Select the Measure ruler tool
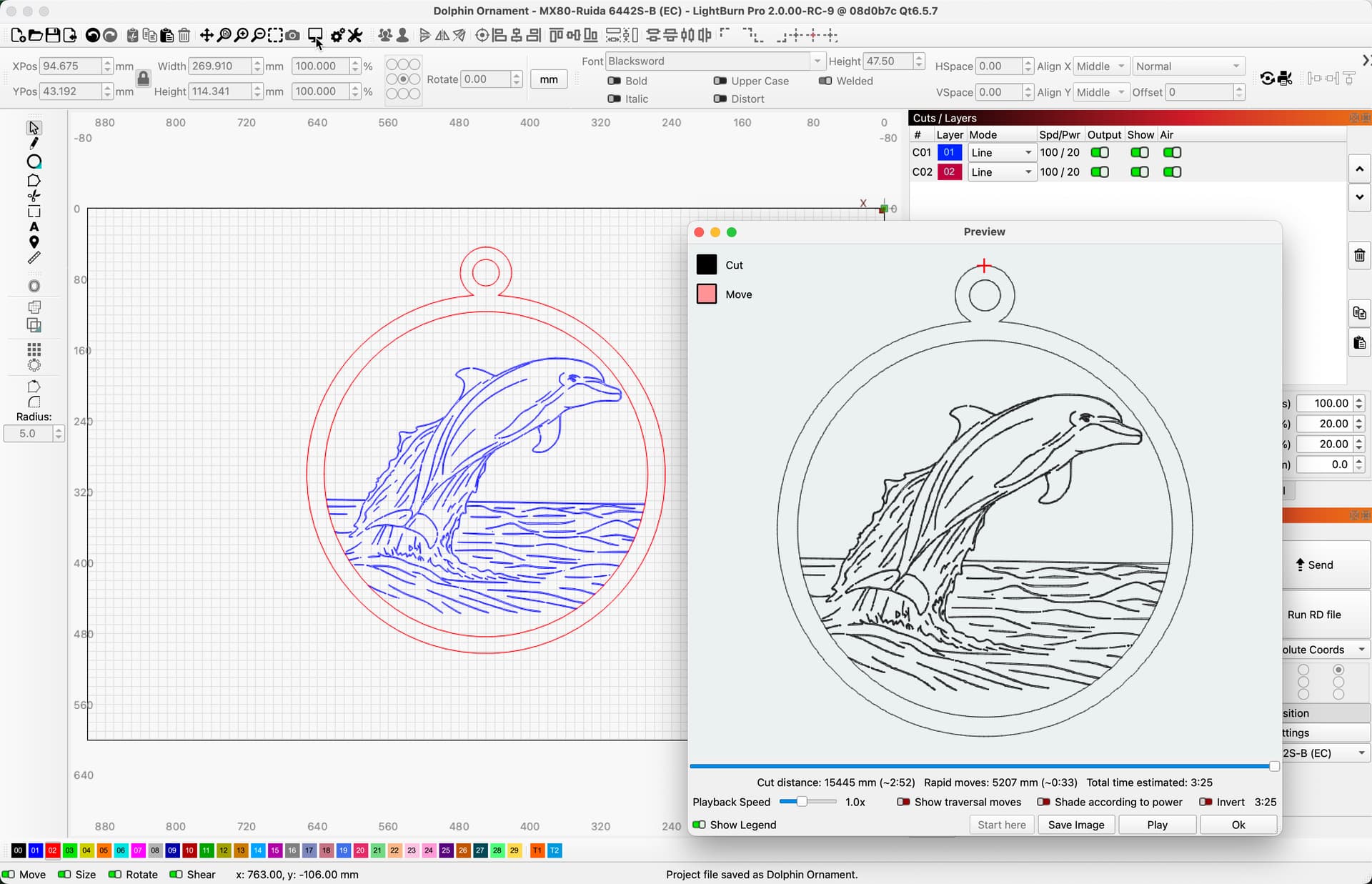Viewport: 1372px width, 884px height. tap(34, 258)
